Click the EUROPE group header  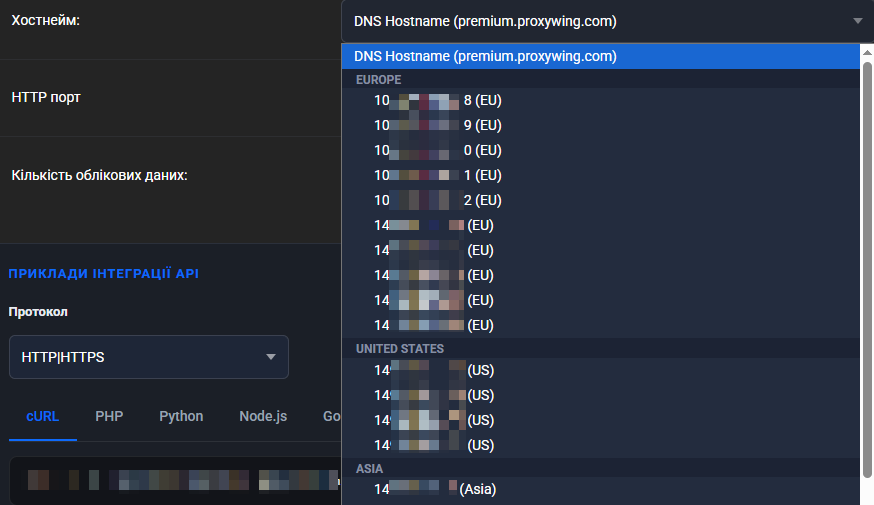click(378, 80)
